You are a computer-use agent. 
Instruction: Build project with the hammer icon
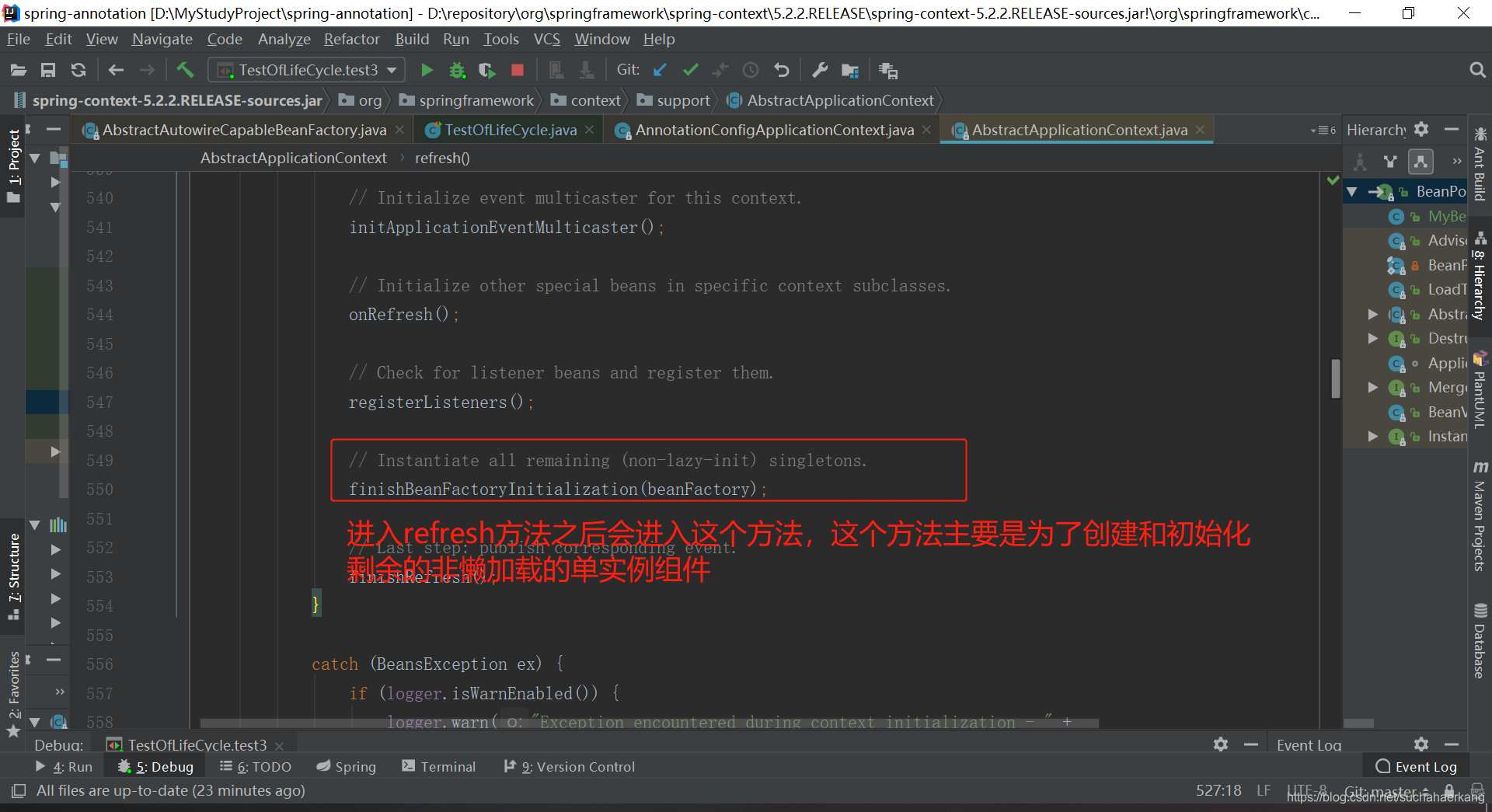point(185,71)
